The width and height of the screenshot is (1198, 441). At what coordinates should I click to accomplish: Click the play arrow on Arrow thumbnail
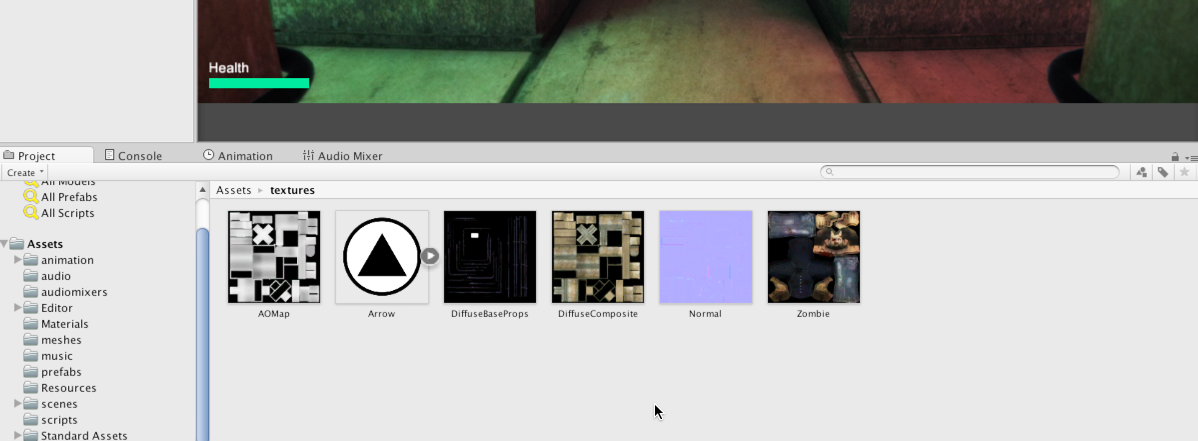tap(429, 256)
